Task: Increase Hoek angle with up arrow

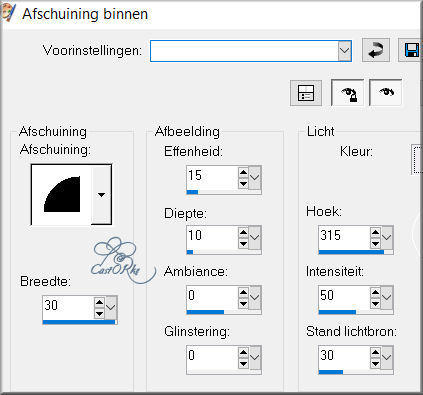Action: tap(375, 232)
